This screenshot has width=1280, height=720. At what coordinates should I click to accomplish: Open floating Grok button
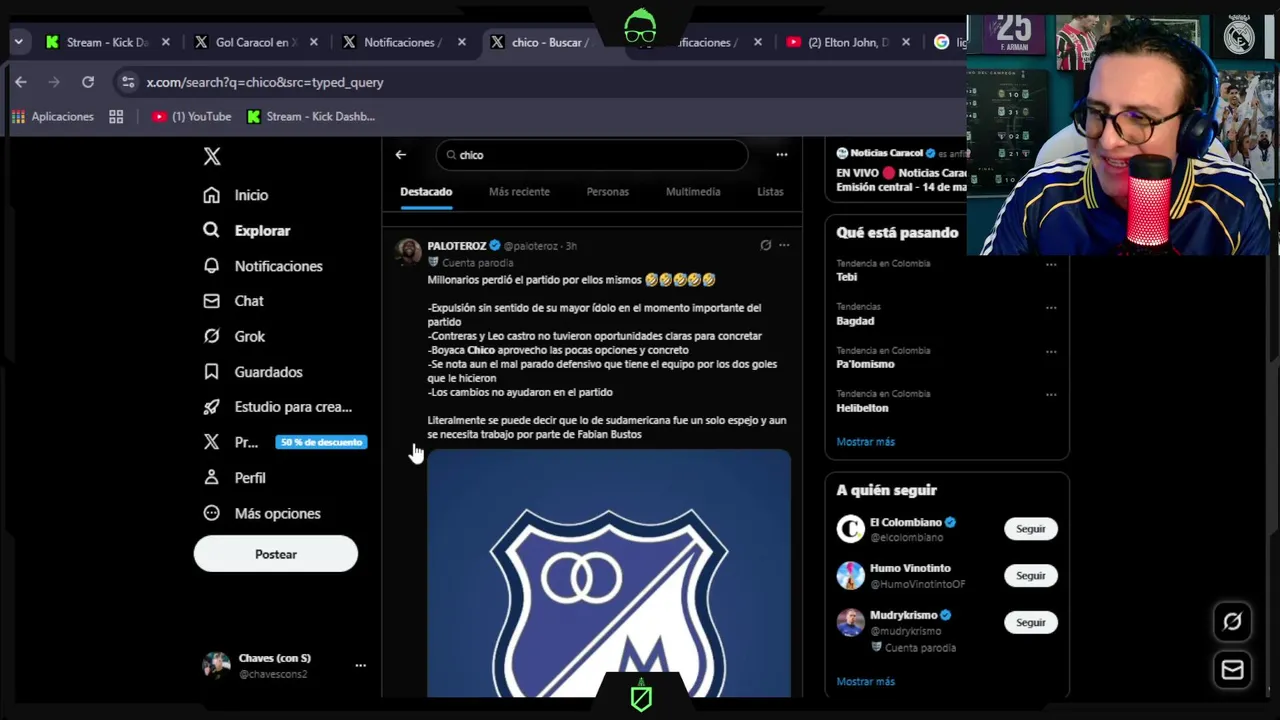click(1232, 622)
